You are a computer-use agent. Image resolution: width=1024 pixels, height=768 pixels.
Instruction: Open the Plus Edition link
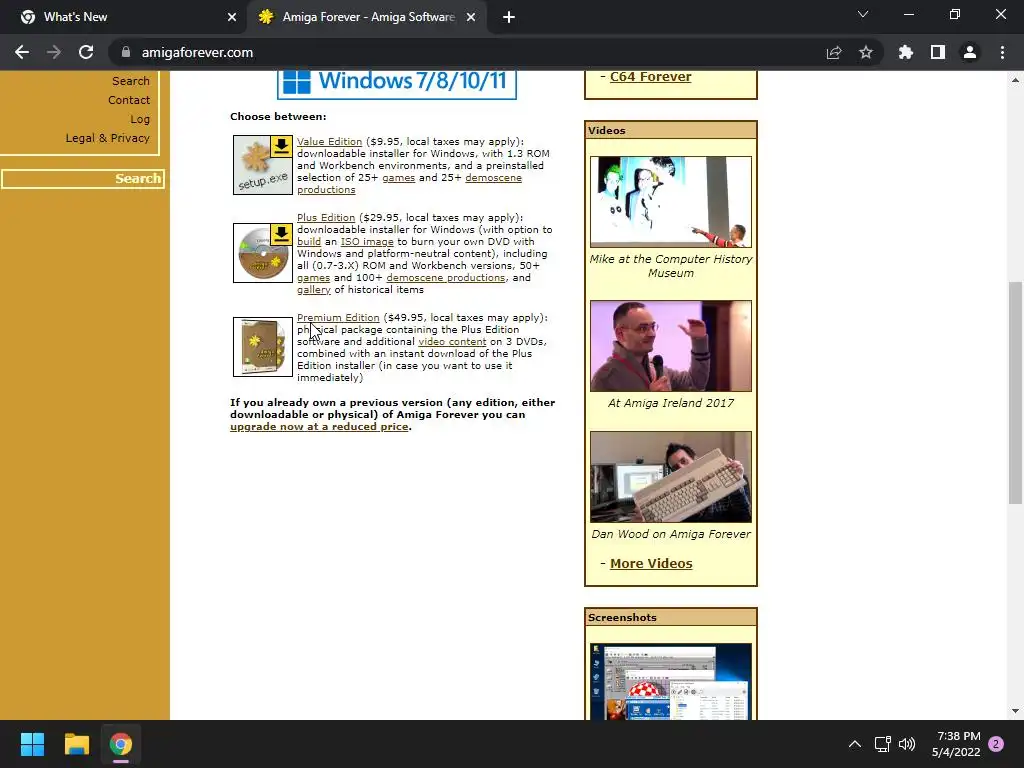326,217
